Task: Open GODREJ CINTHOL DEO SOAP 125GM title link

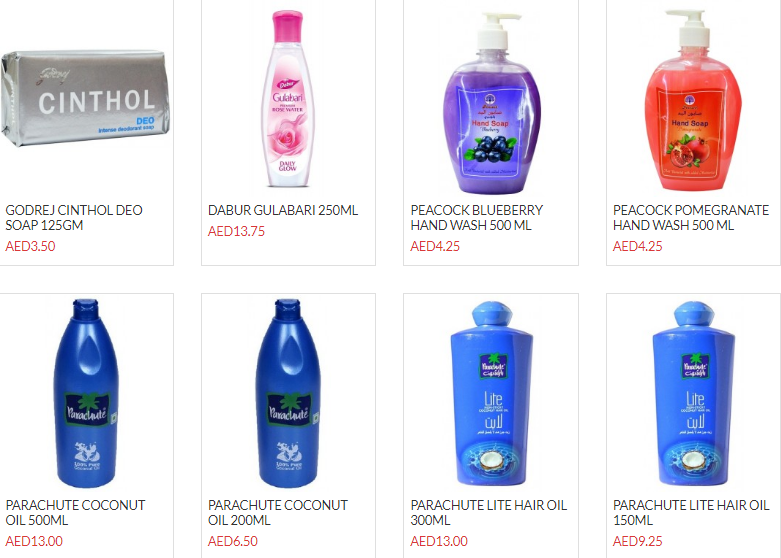Action: click(x=74, y=218)
